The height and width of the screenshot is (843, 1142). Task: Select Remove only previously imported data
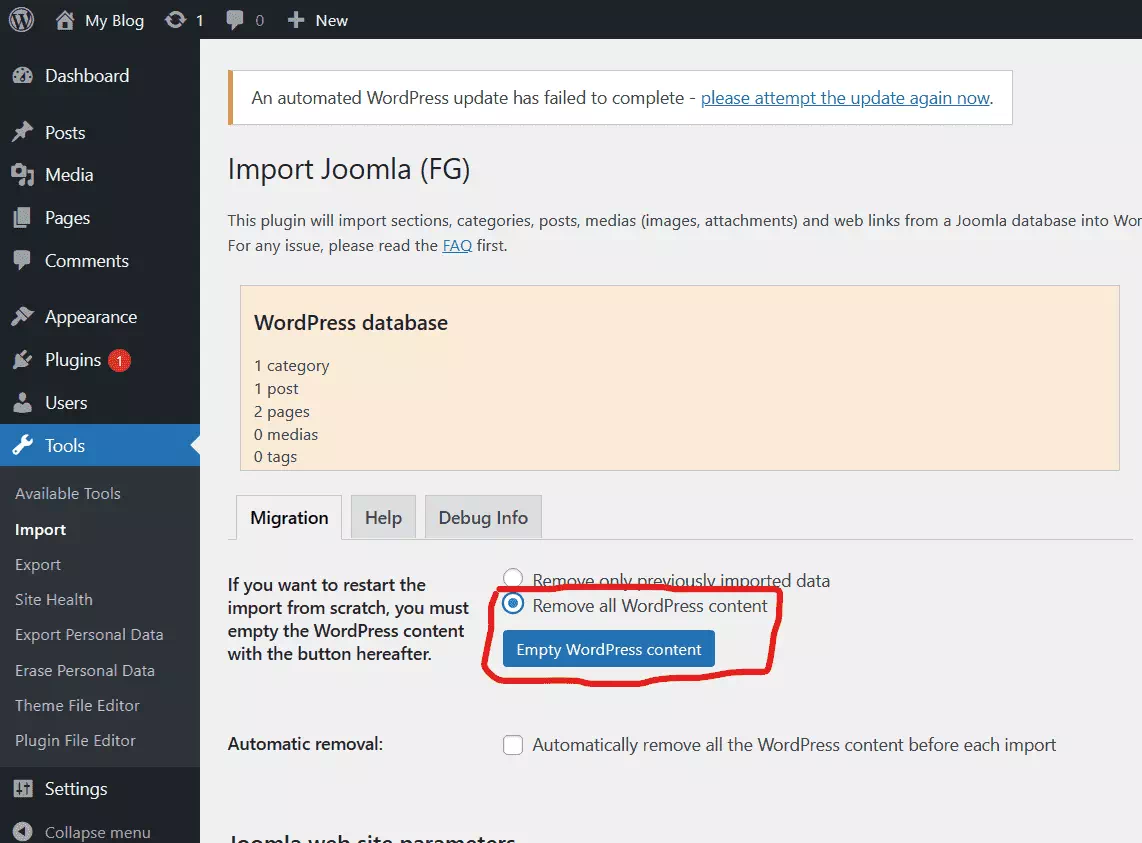coord(513,579)
